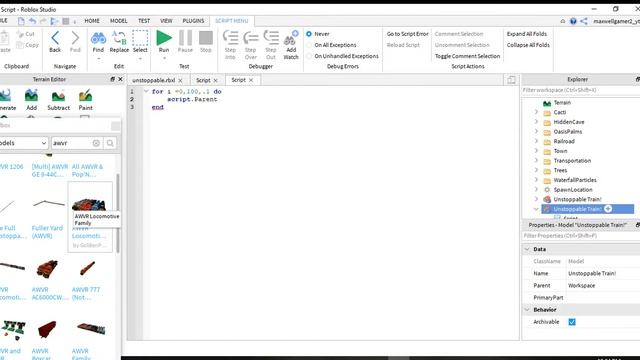Click the plus icon on selected Unstoppable Train!
This screenshot has width=640, height=360.
tap(608, 209)
